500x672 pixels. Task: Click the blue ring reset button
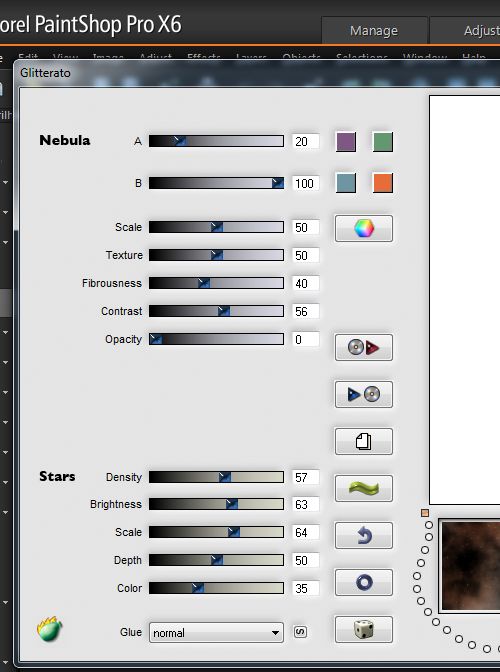363,582
